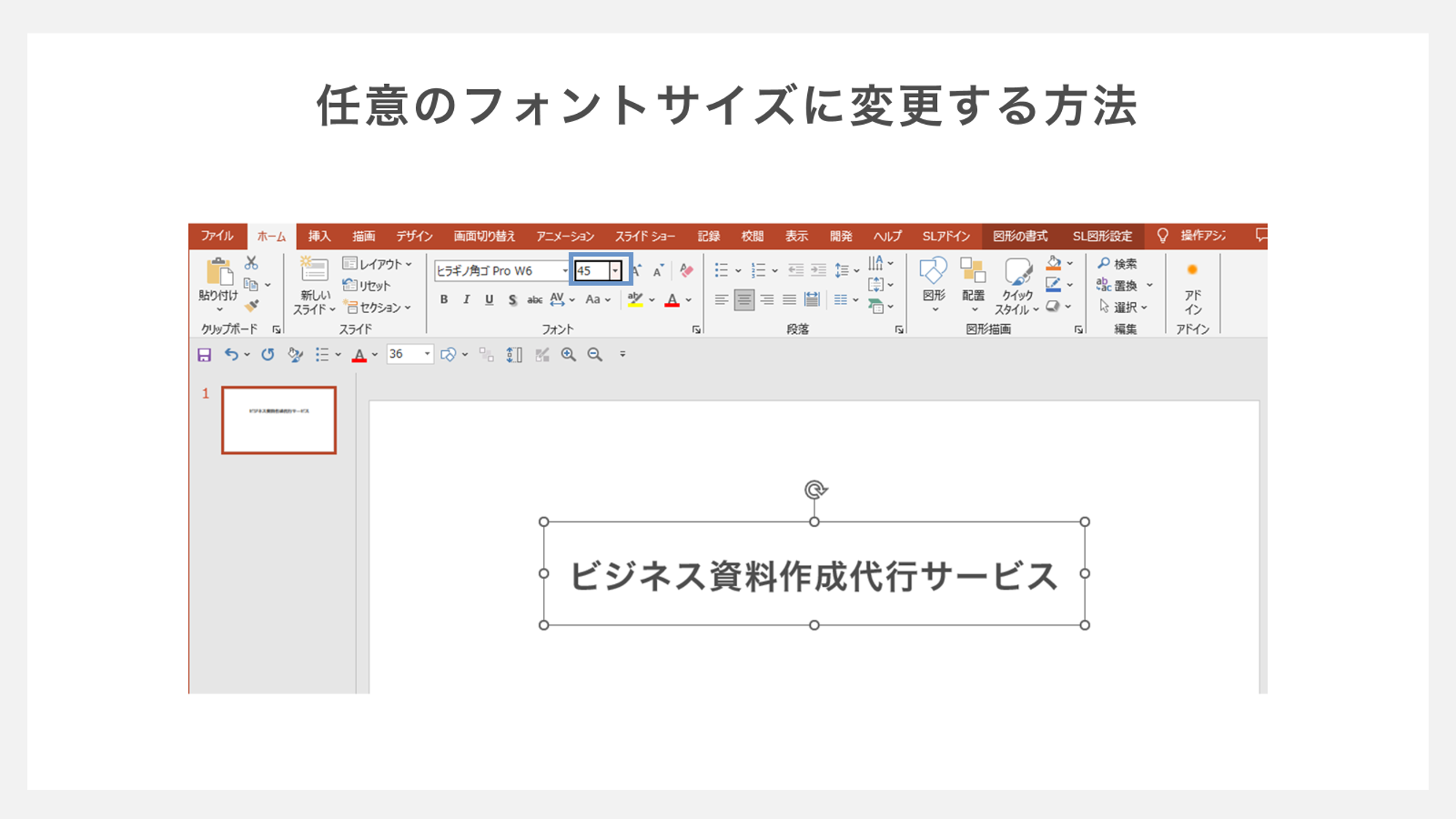1456x819 pixels.
Task: Click the リセット reset button
Action: pos(366,285)
